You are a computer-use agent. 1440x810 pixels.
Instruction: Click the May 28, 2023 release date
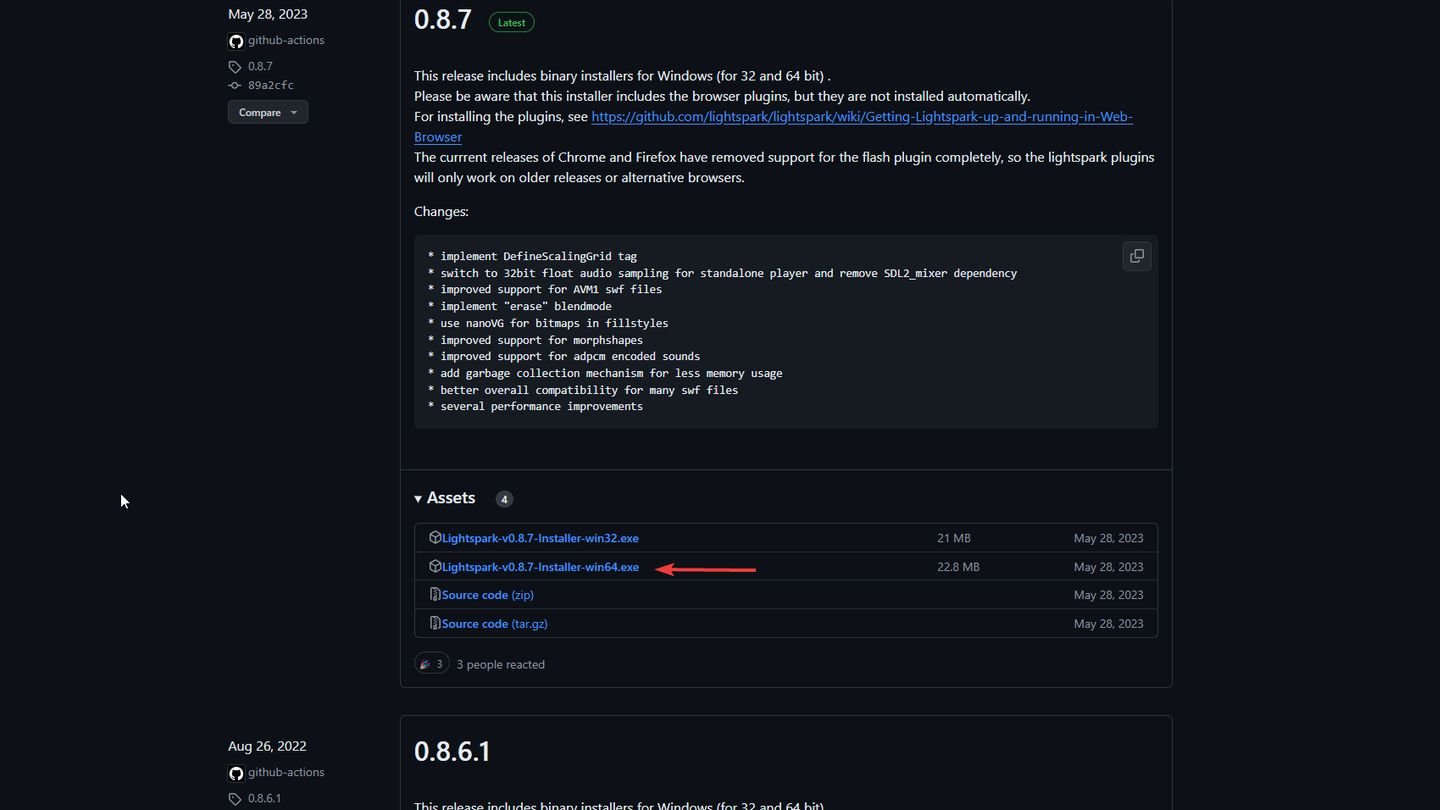coord(268,14)
